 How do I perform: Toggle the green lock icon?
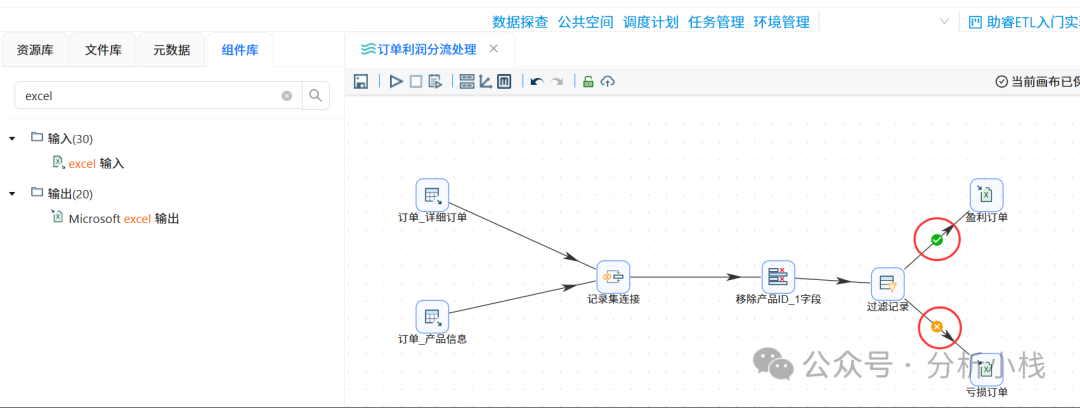pyautogui.click(x=588, y=82)
